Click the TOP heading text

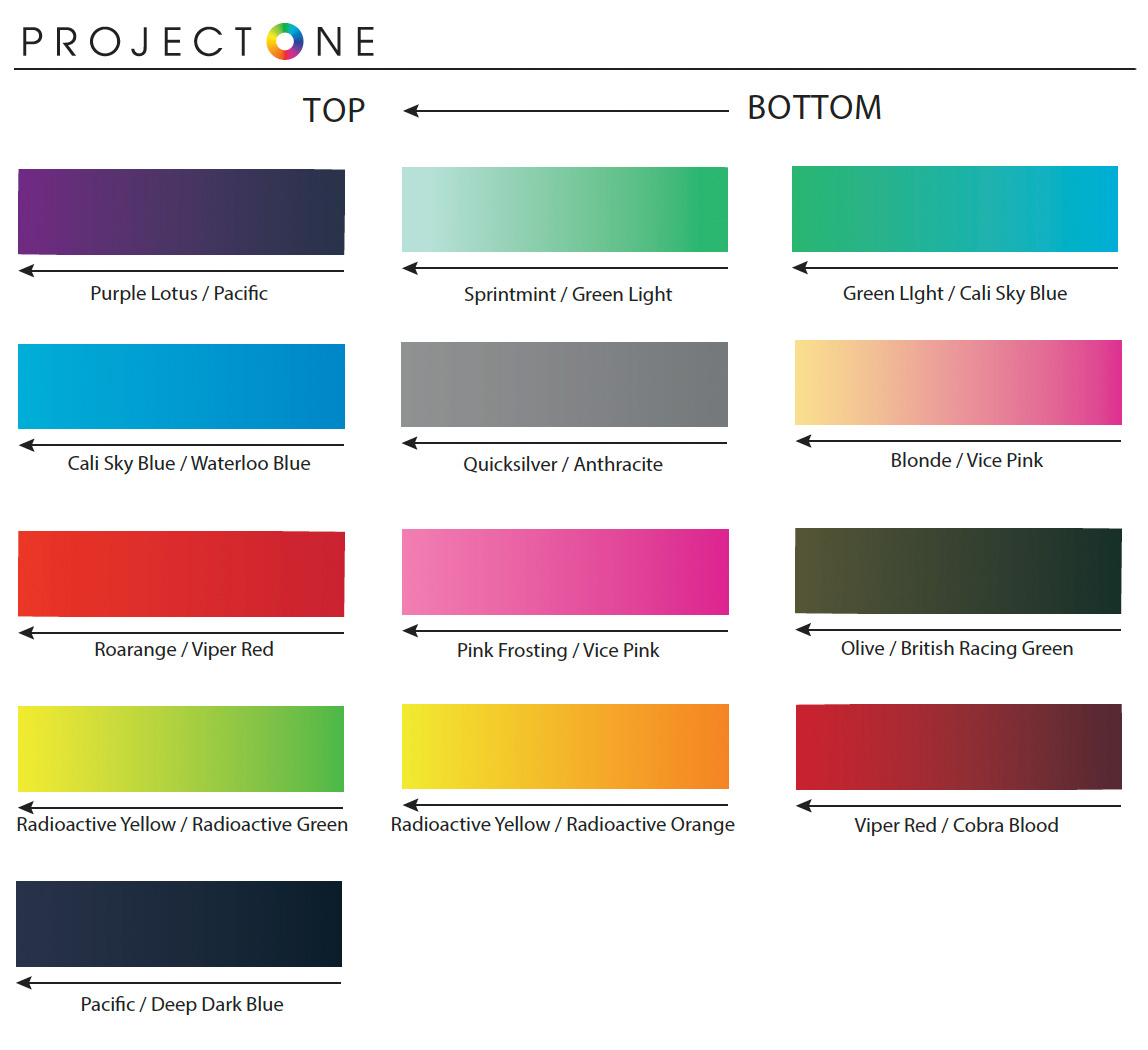tap(334, 110)
